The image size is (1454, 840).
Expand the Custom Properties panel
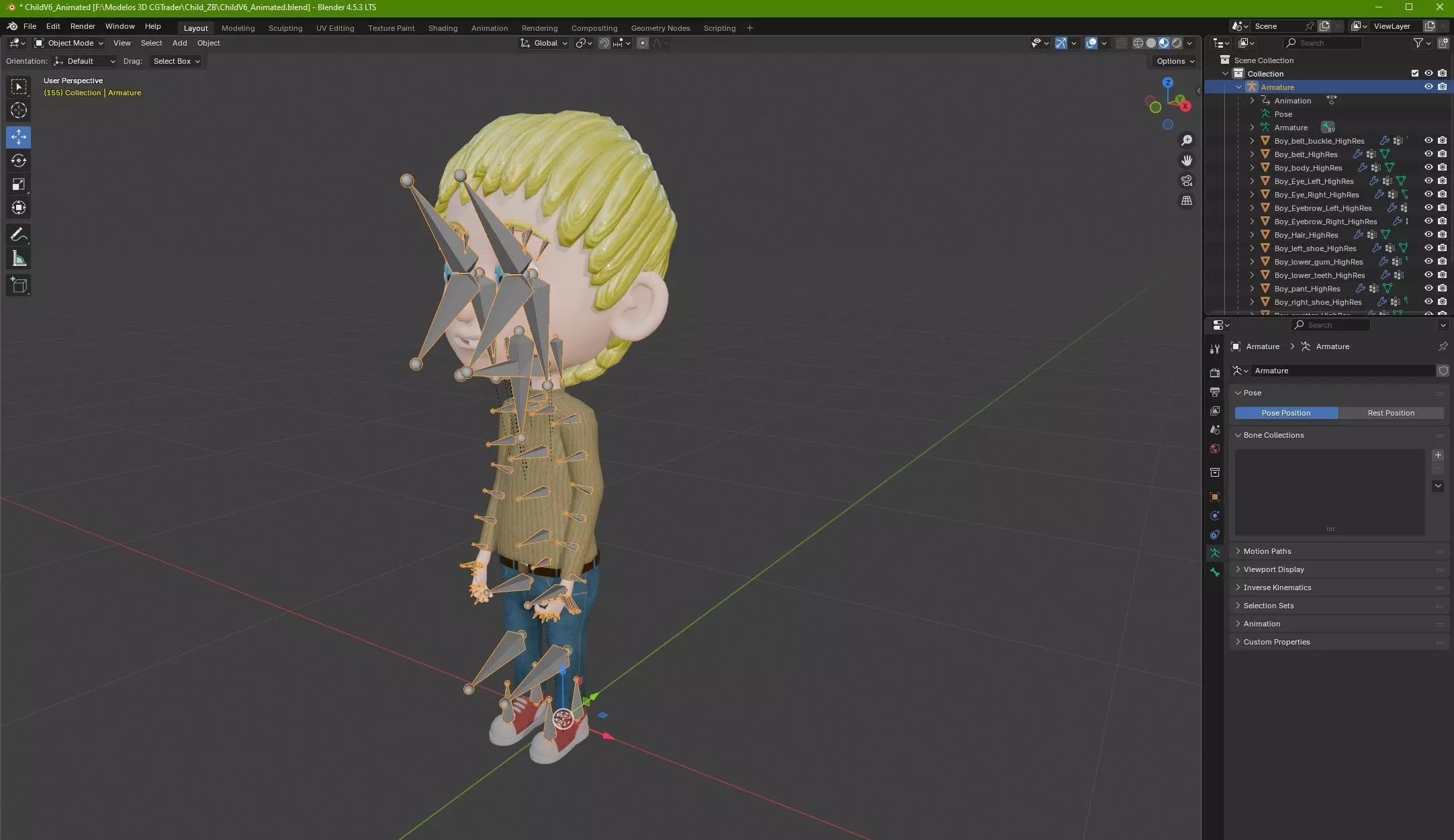point(1339,642)
